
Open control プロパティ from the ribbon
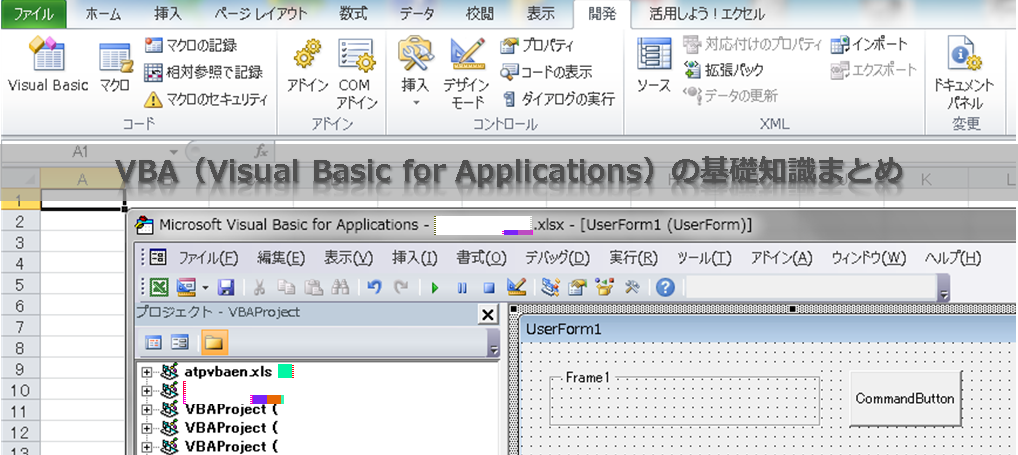click(x=538, y=45)
